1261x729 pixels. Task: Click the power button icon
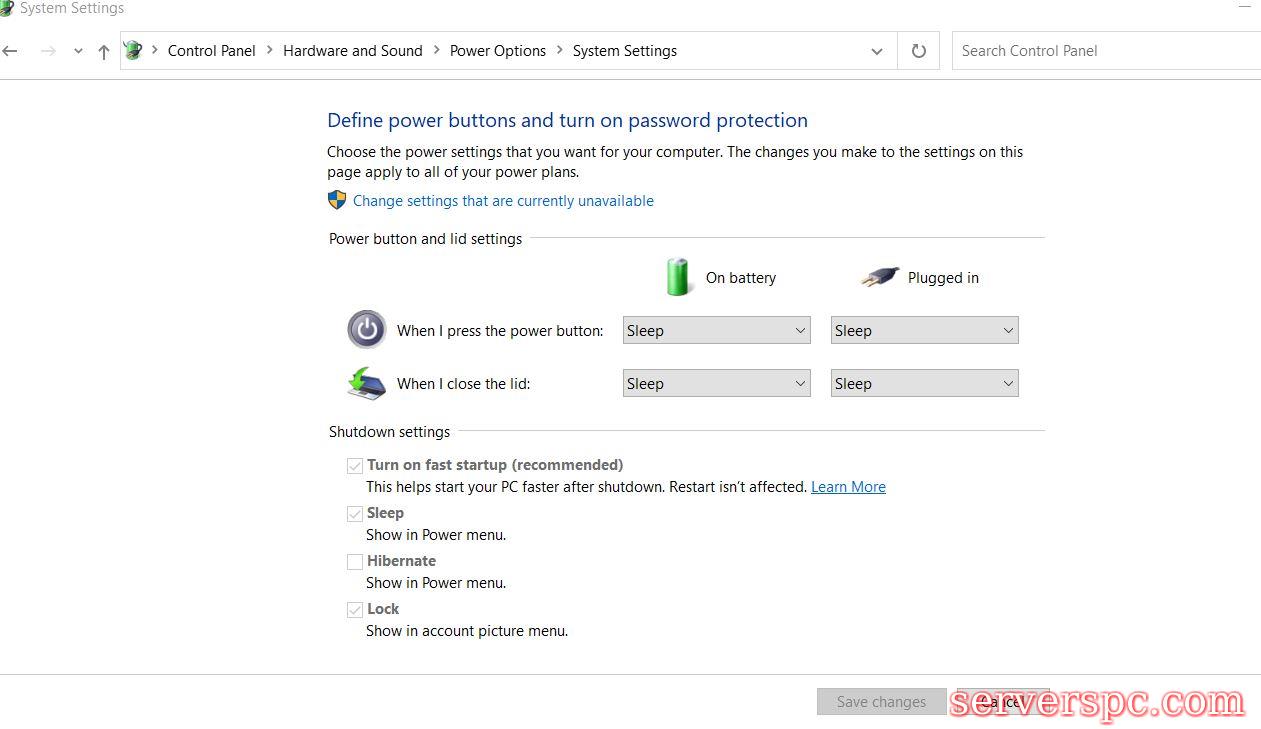click(x=366, y=329)
